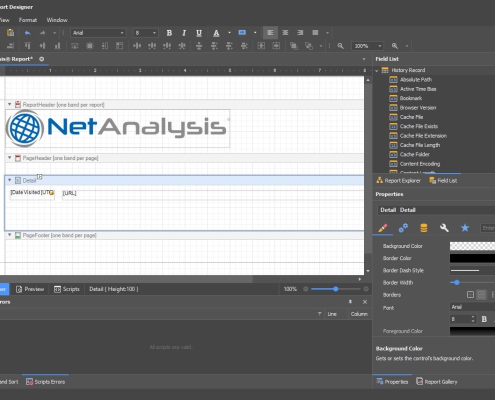Click the Paste clipboard icon
Screen dimensions: 495x400
point(10,32)
